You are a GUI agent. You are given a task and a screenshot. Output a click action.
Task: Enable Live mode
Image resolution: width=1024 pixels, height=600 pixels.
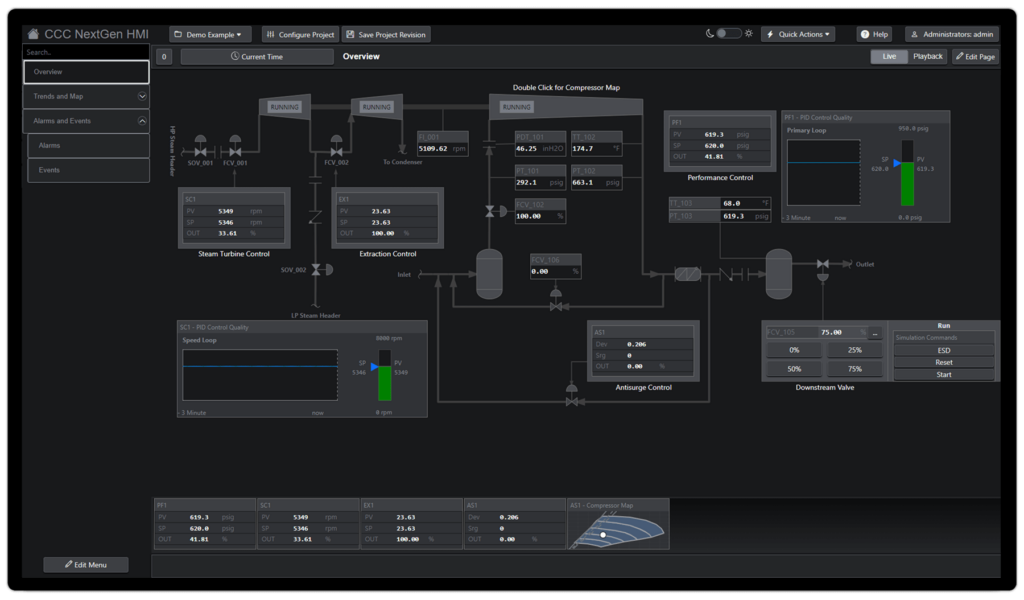coord(888,56)
